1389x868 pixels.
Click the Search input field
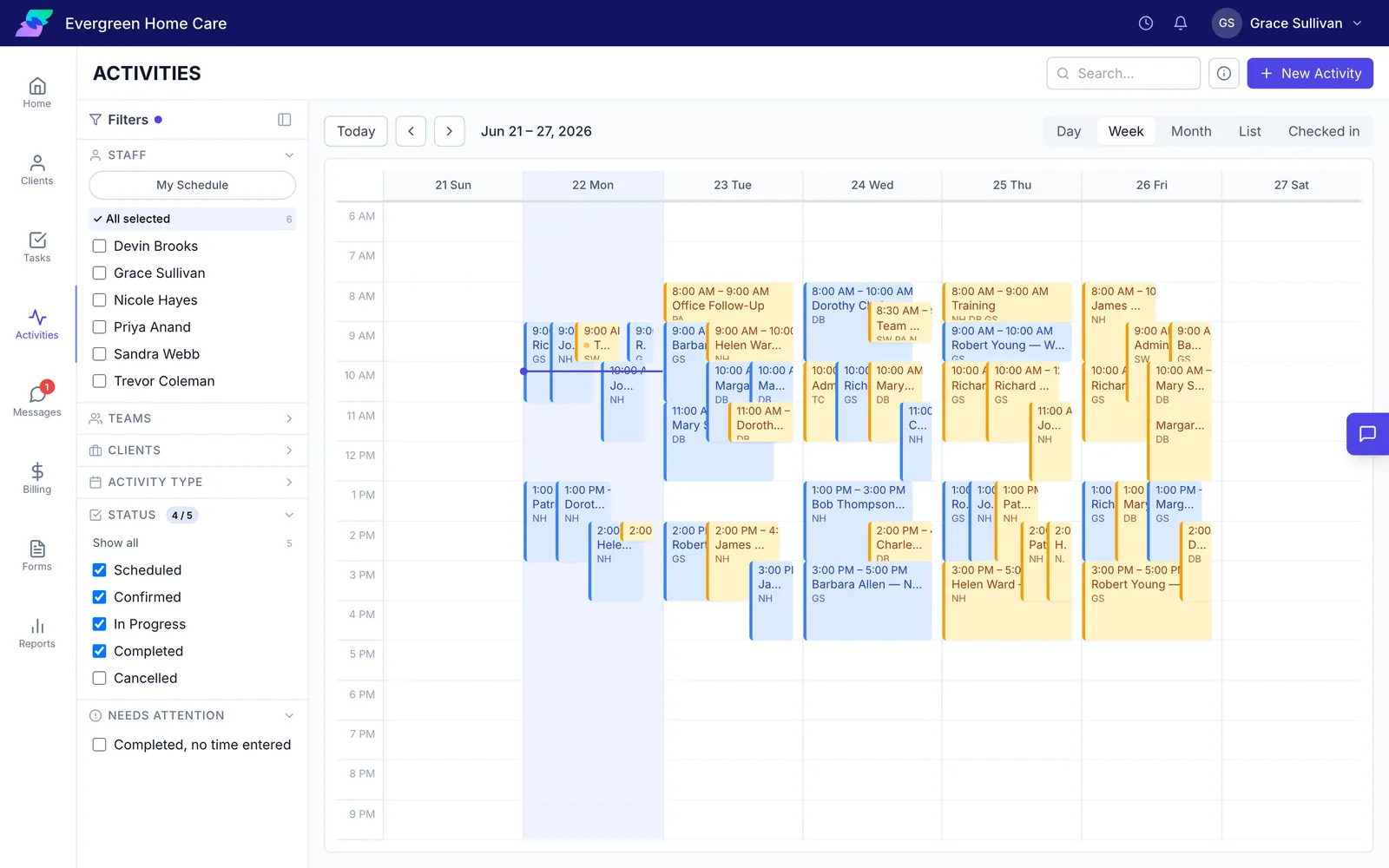1123,74
